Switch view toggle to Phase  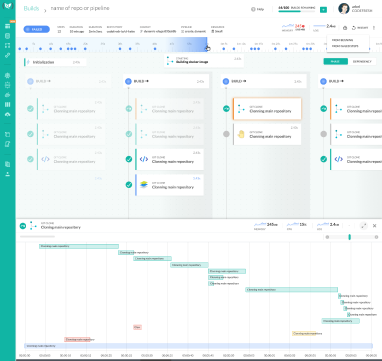pos(335,61)
